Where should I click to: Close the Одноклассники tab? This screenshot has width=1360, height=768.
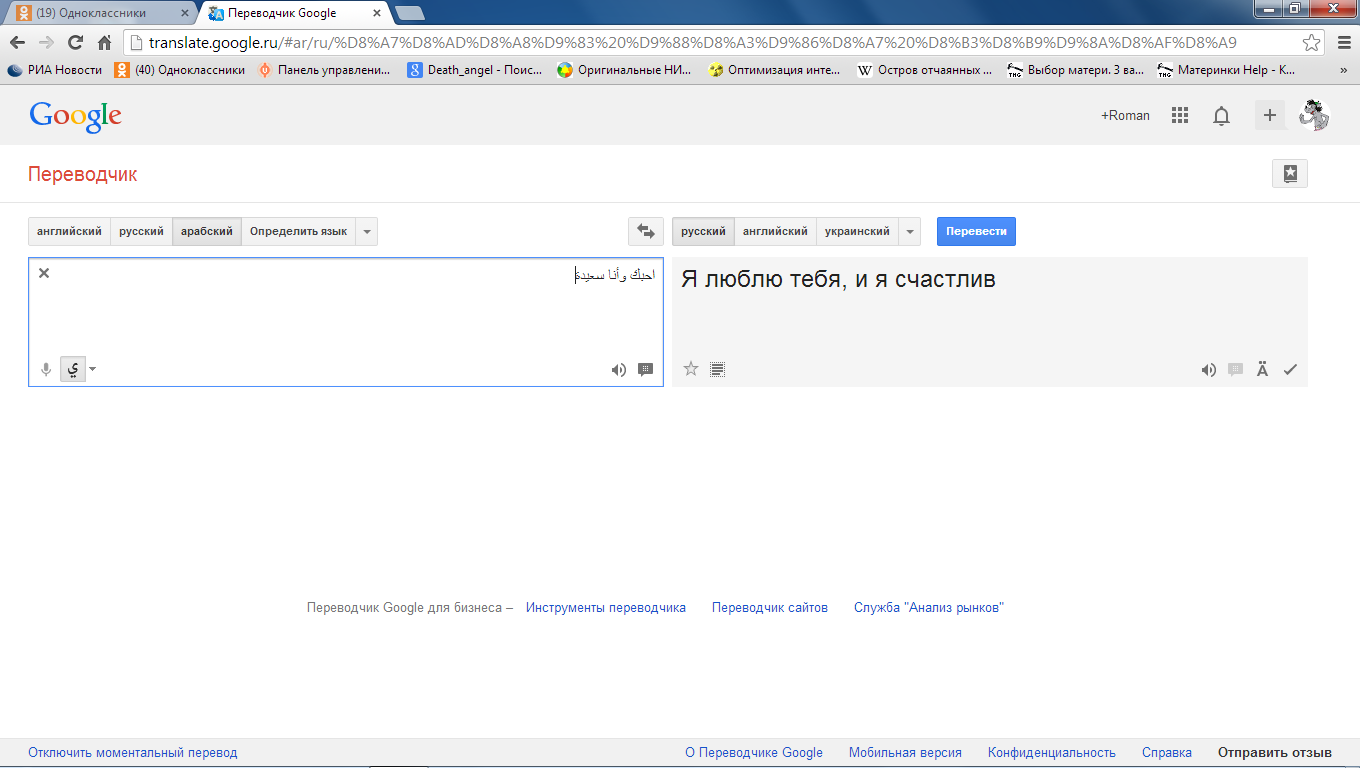[x=184, y=13]
